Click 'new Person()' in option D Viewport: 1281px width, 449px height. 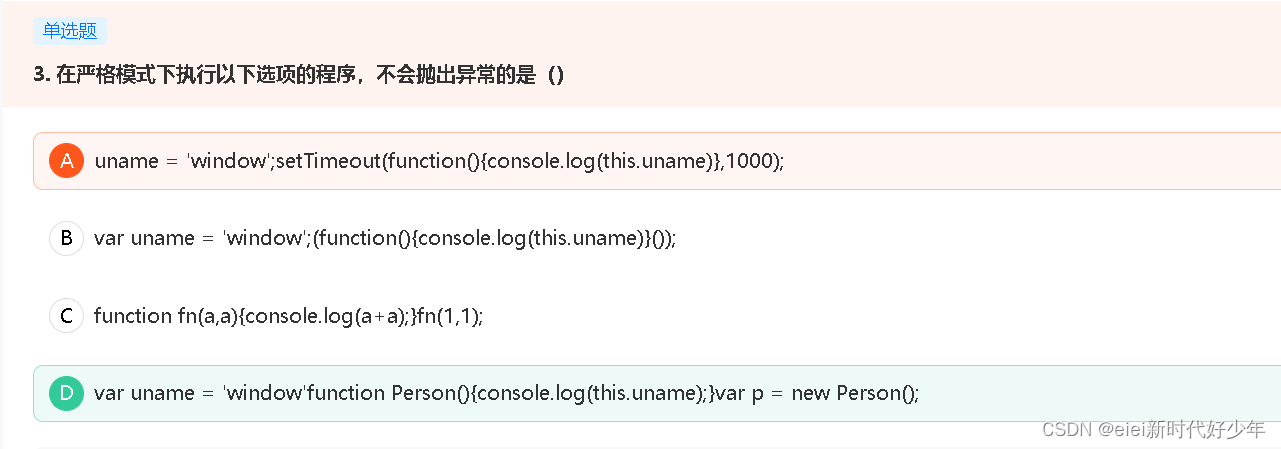click(x=855, y=393)
